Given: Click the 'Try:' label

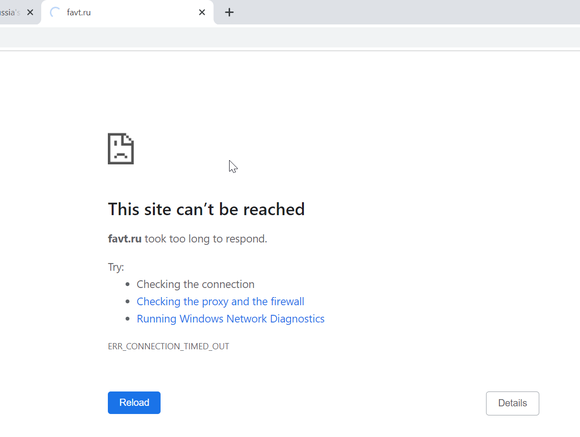Looking at the screenshot, I should (x=116, y=267).
